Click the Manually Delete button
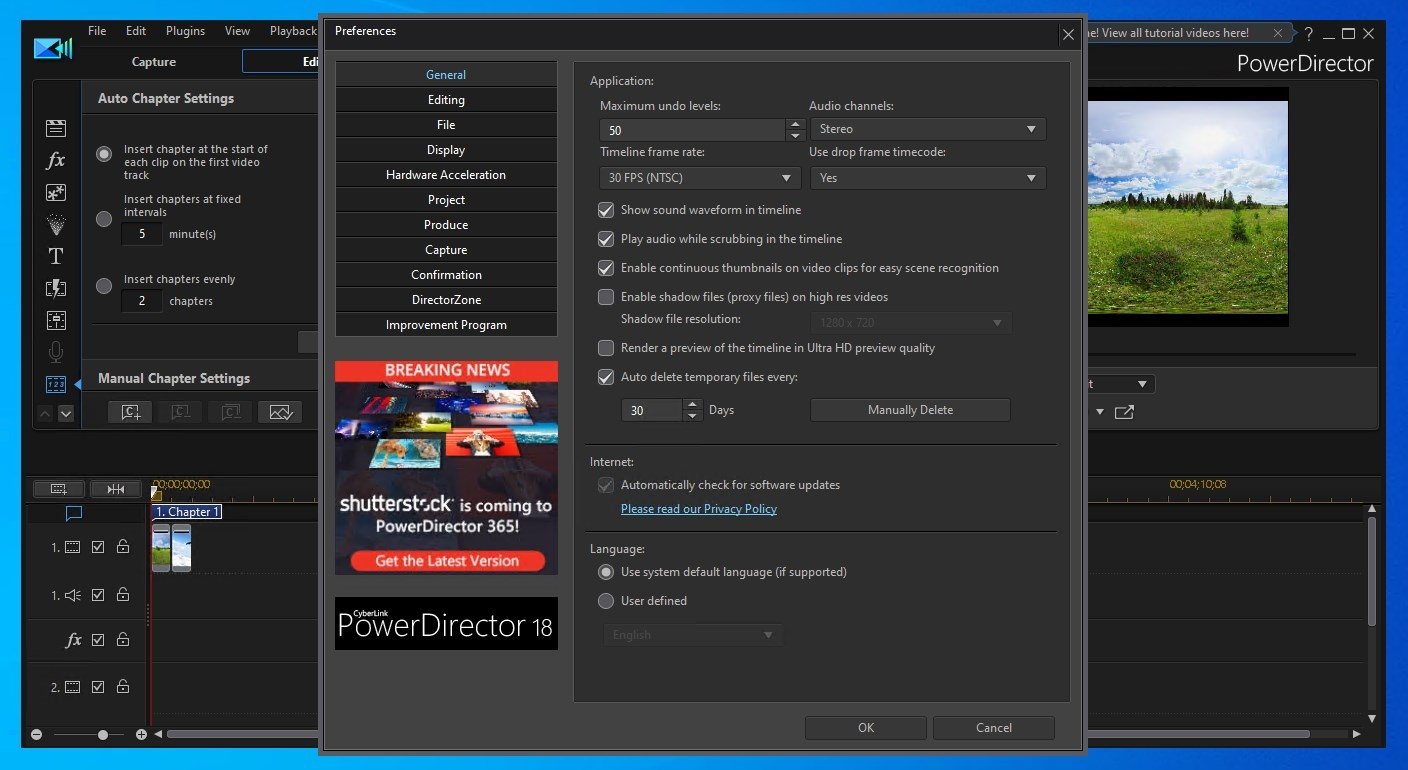The image size is (1408, 770). 910,410
